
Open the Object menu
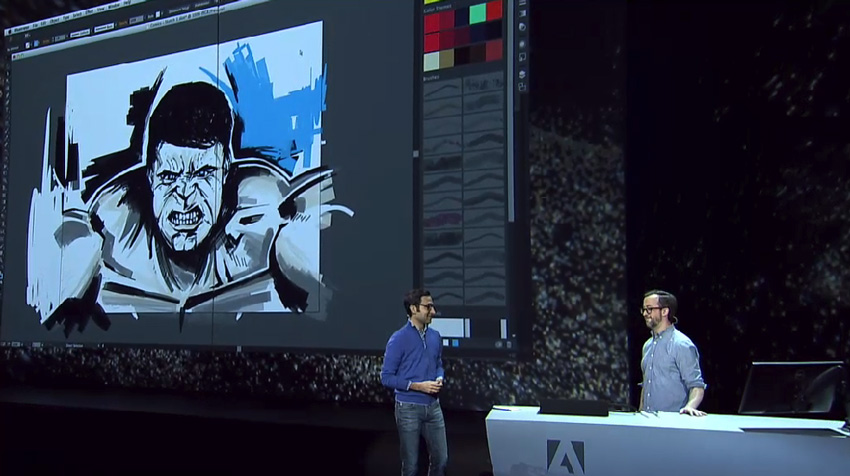(x=55, y=20)
